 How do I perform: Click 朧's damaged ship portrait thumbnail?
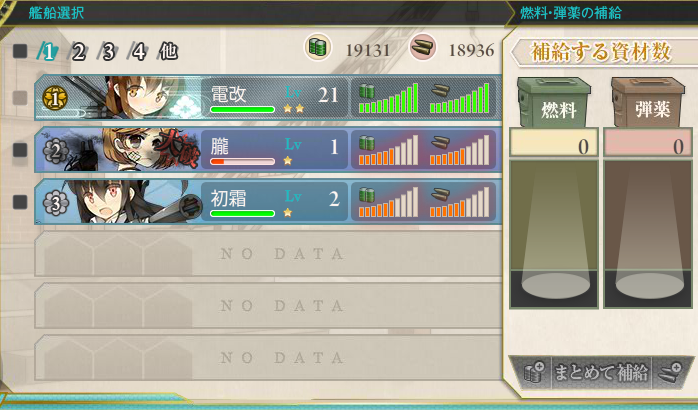pyautogui.click(x=134, y=150)
